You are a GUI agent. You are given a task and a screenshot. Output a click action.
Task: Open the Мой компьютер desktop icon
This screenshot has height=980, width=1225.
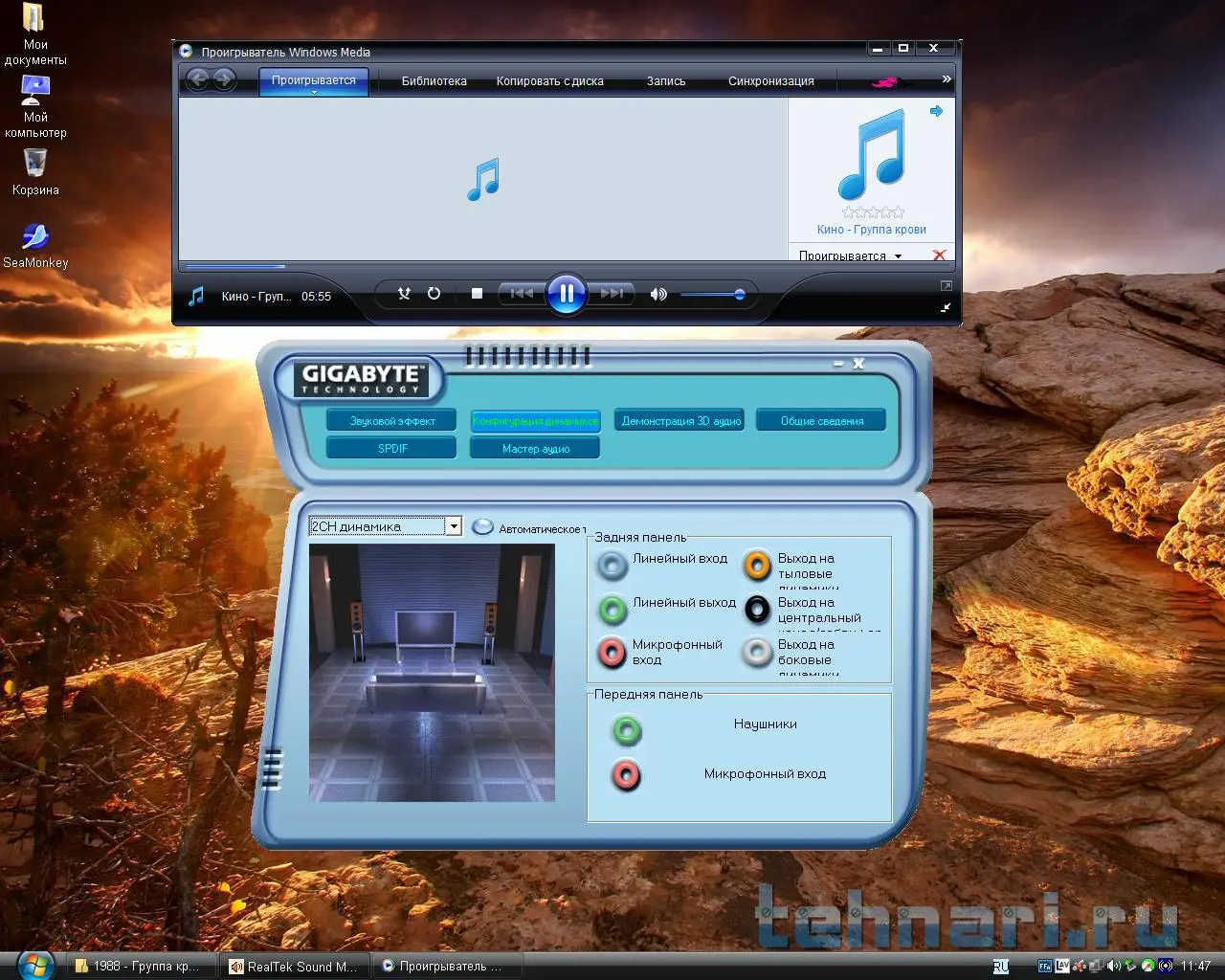35,106
